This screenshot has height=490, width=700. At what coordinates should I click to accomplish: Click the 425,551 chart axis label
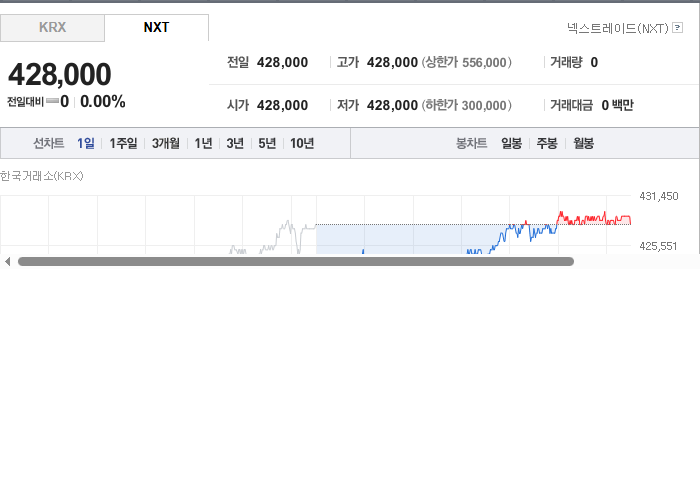coord(658,246)
